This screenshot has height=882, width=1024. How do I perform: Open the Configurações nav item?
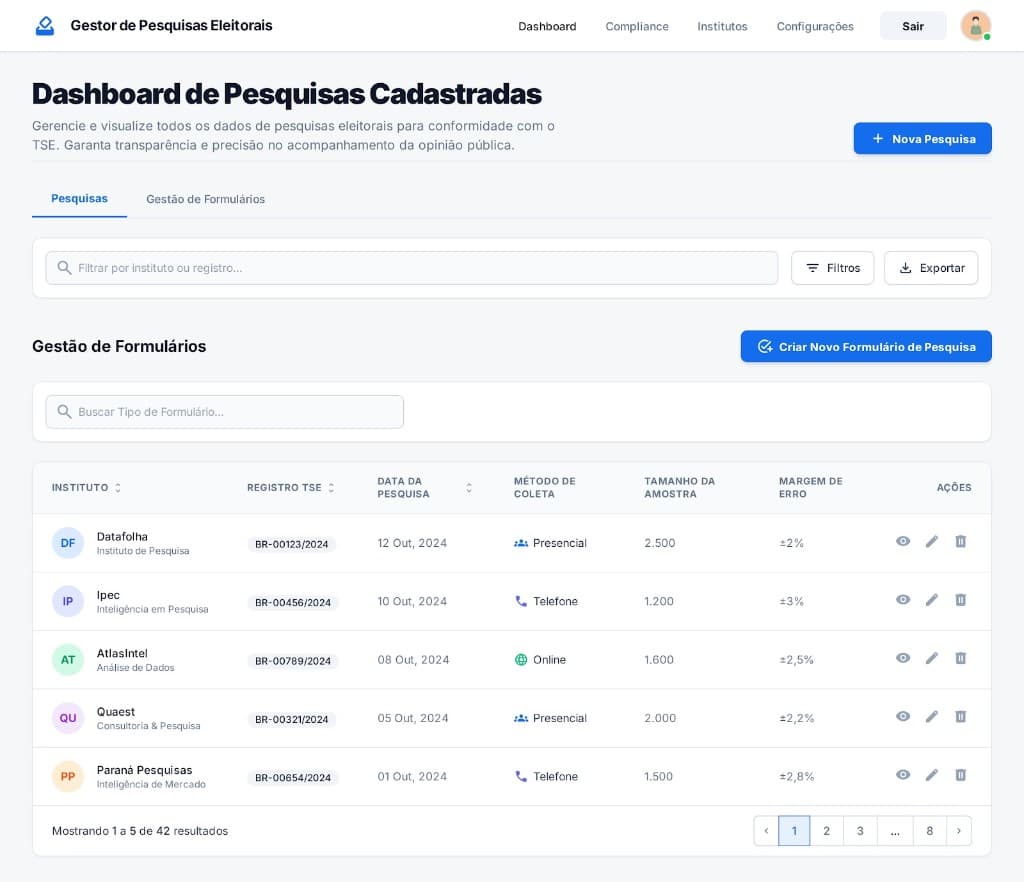coord(815,26)
